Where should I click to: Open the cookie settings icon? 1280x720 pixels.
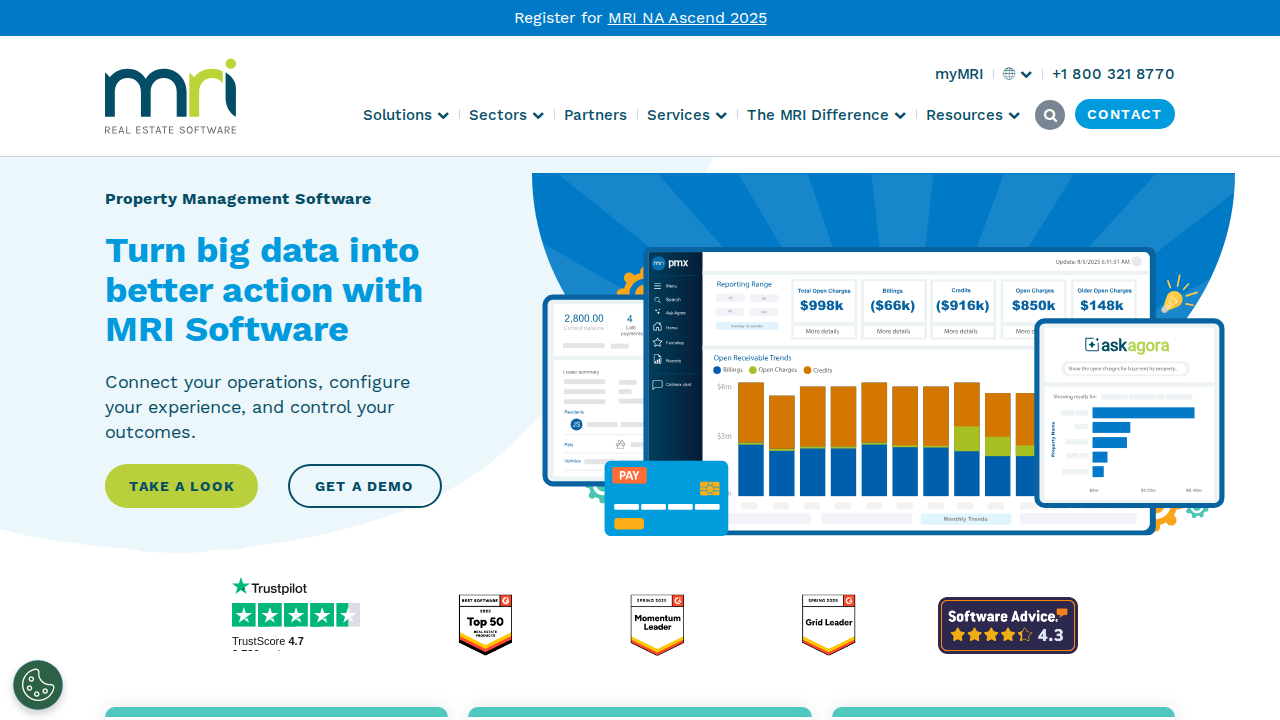tap(38, 685)
